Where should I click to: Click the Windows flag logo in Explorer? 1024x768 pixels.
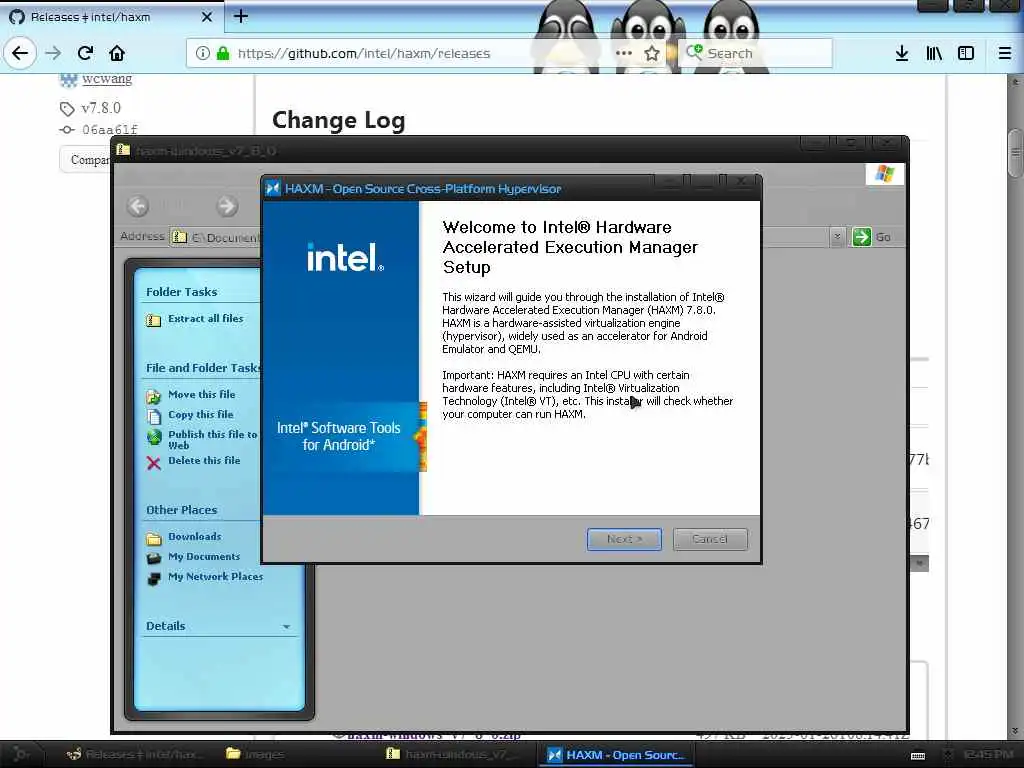(x=885, y=174)
